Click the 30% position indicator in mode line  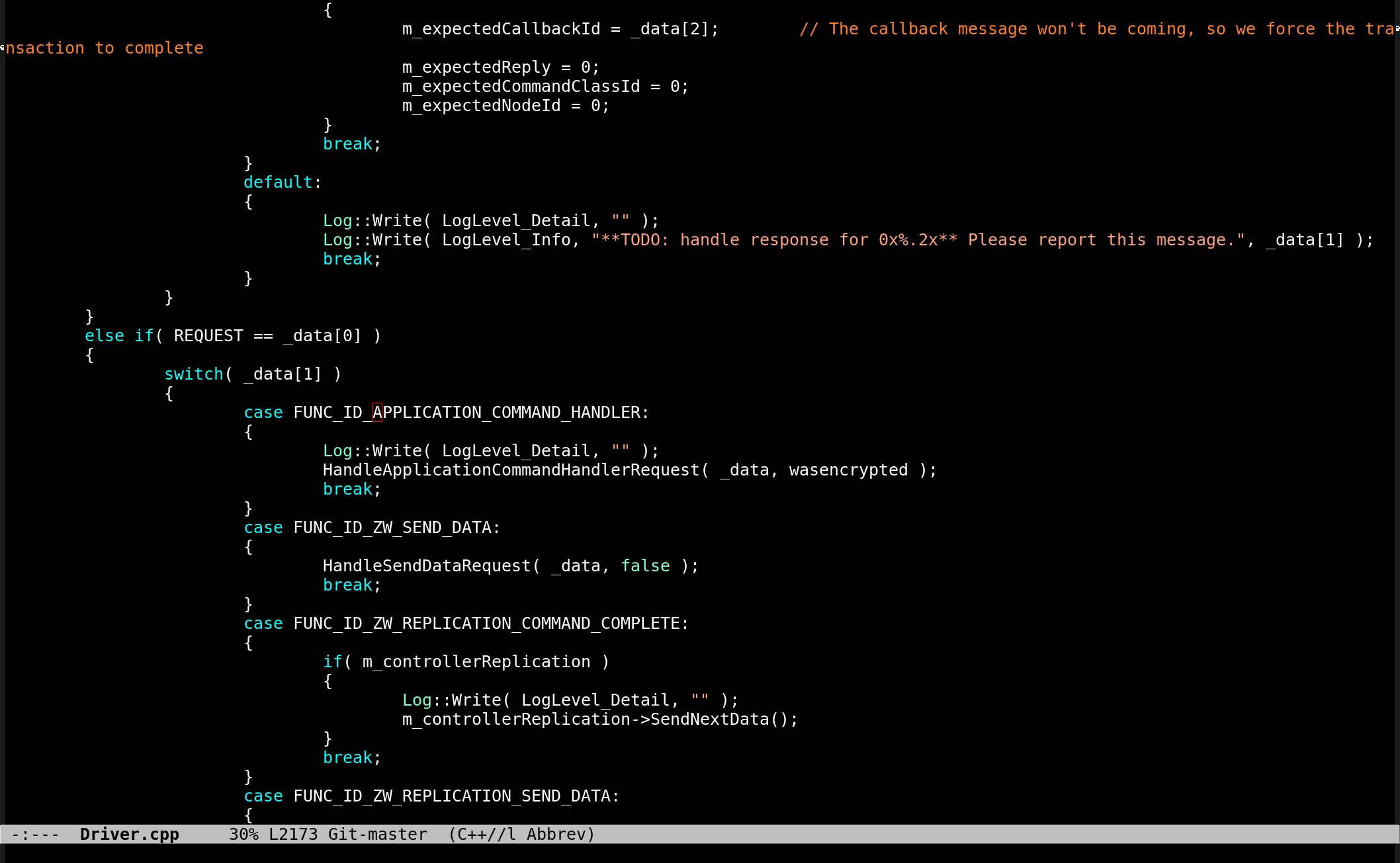[x=243, y=835]
